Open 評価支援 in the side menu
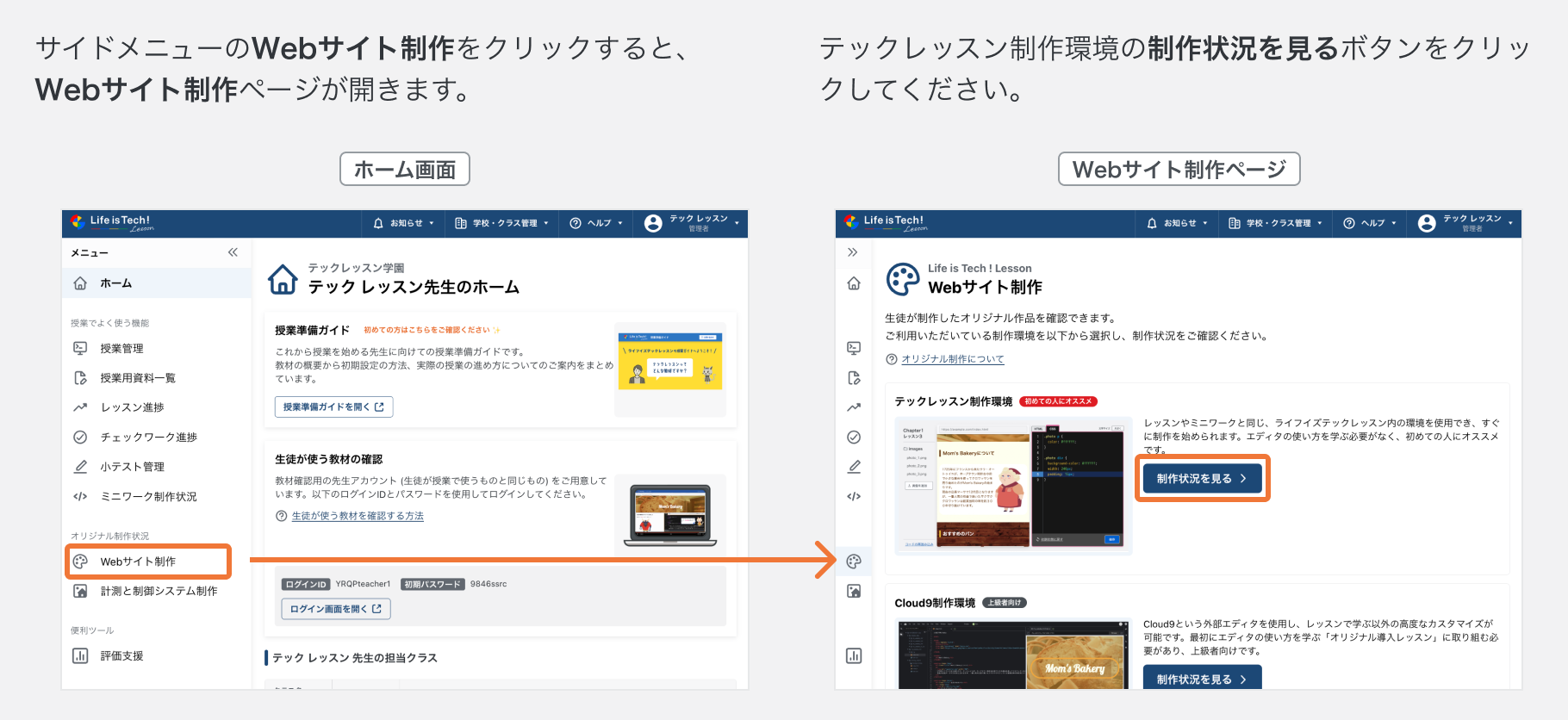Viewport: 1568px width, 720px height. tap(157, 656)
